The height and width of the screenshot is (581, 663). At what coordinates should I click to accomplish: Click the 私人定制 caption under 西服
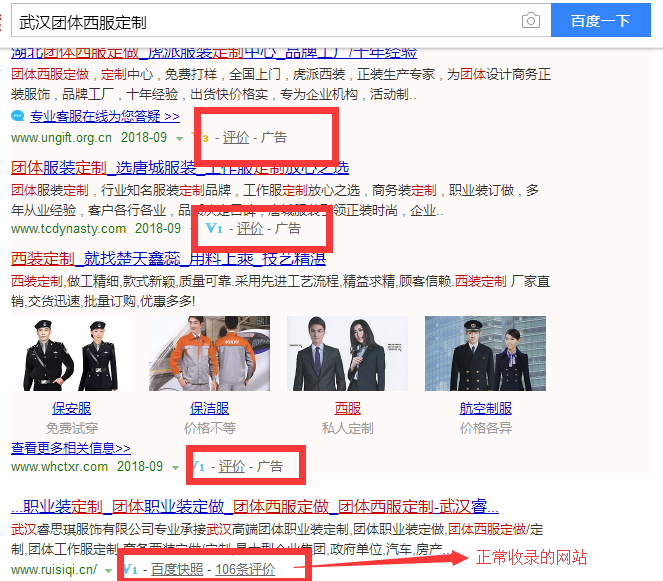coord(348,428)
